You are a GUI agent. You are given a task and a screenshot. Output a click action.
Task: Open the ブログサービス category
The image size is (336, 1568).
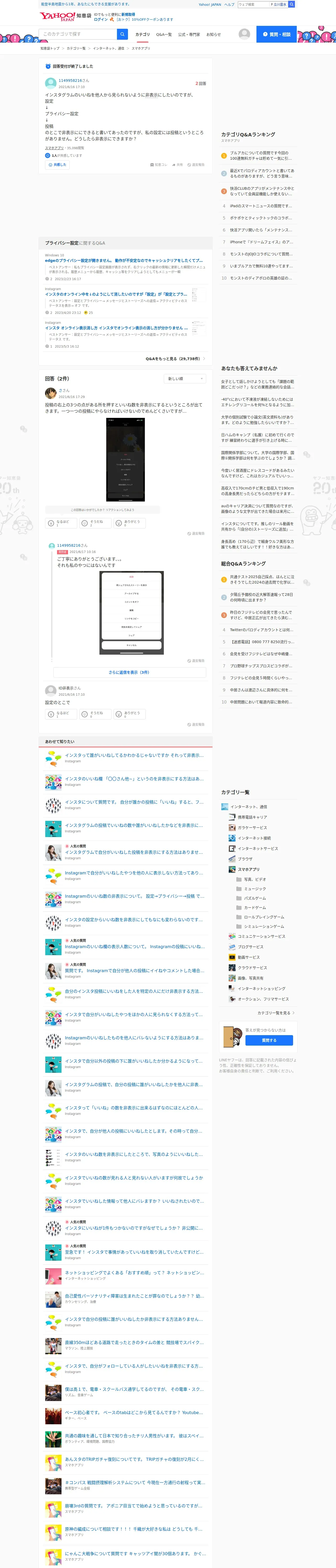pos(246,947)
